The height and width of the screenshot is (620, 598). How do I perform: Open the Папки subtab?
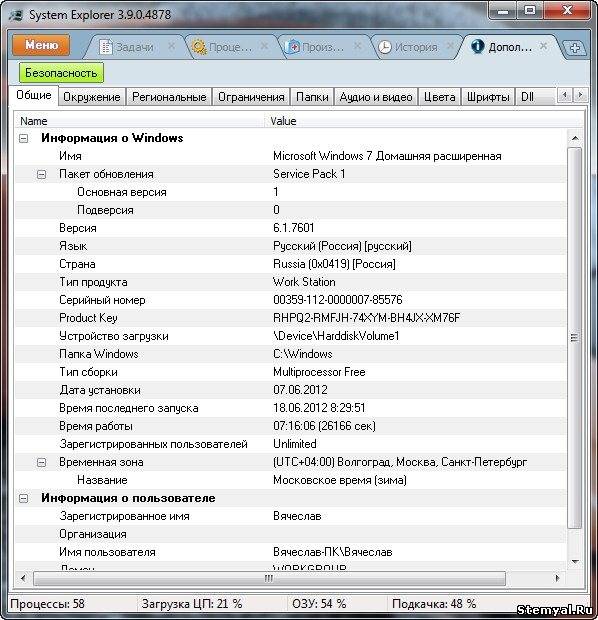(312, 97)
